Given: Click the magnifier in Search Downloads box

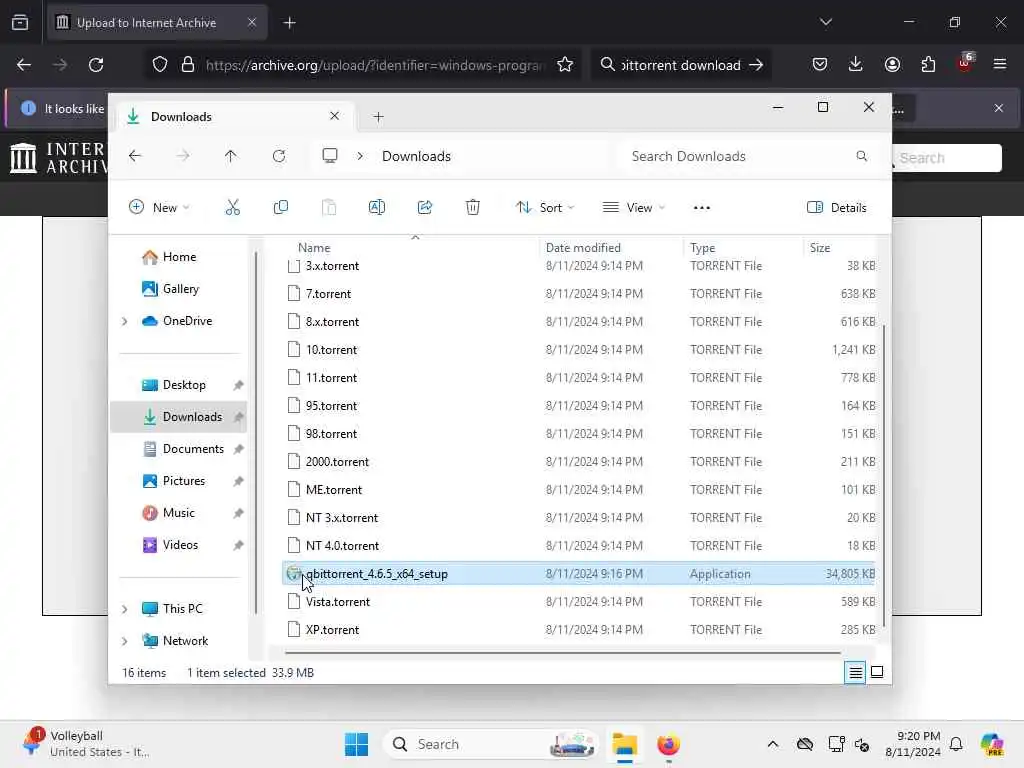Looking at the screenshot, I should coord(861,156).
